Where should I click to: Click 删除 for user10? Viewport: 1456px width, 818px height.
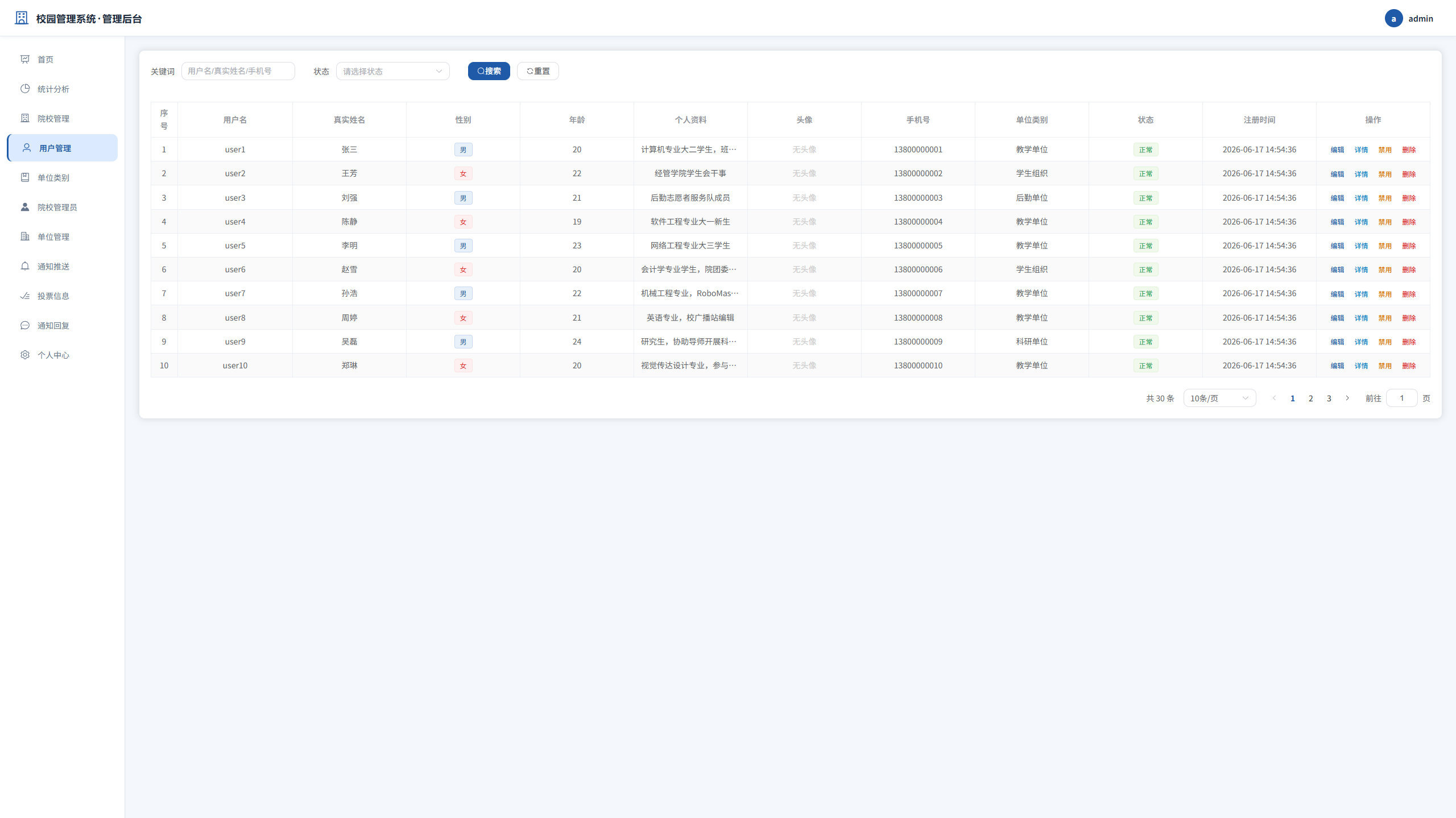(1409, 366)
